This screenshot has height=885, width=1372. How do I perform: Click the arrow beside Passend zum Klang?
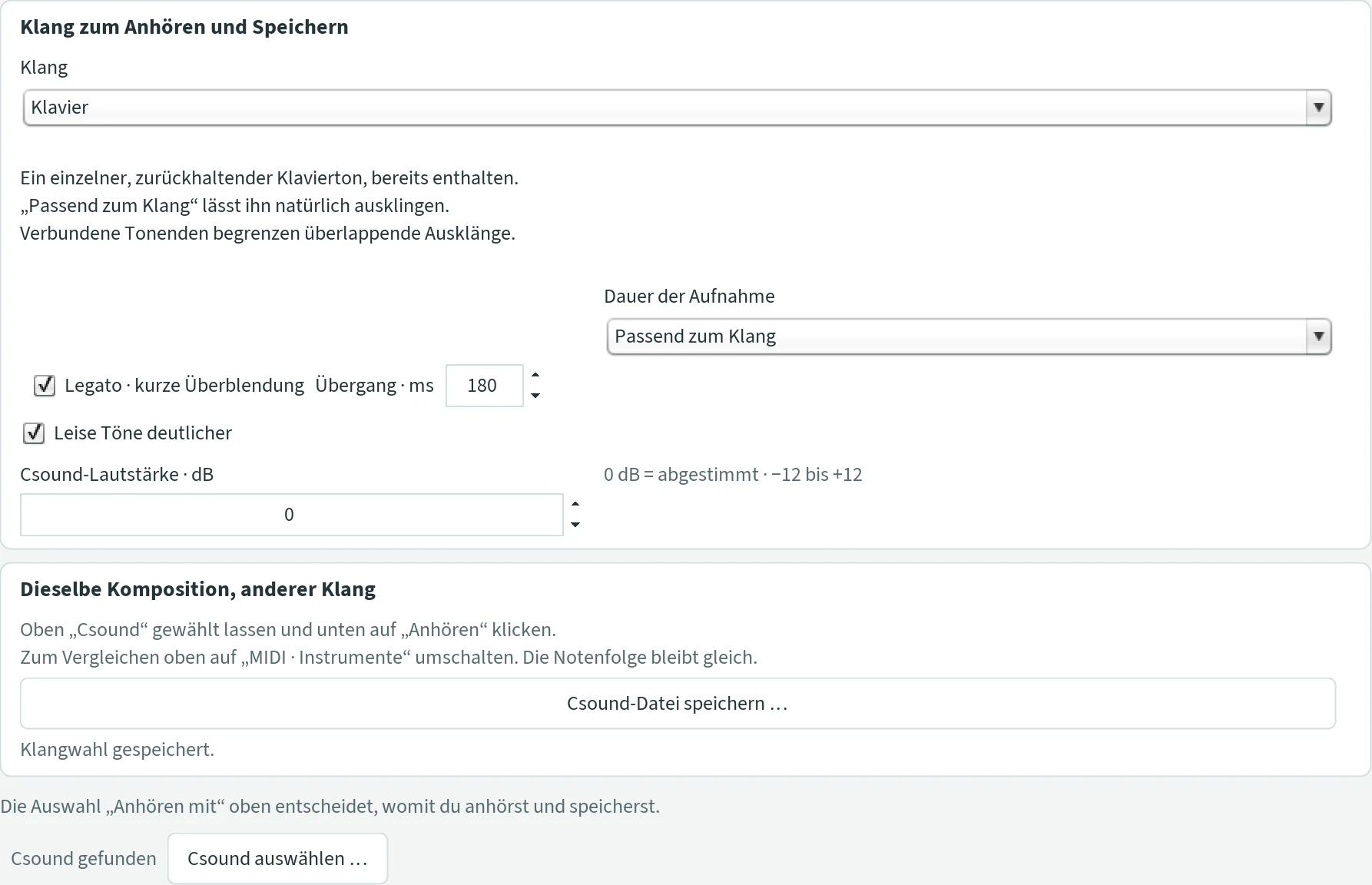click(x=1318, y=336)
